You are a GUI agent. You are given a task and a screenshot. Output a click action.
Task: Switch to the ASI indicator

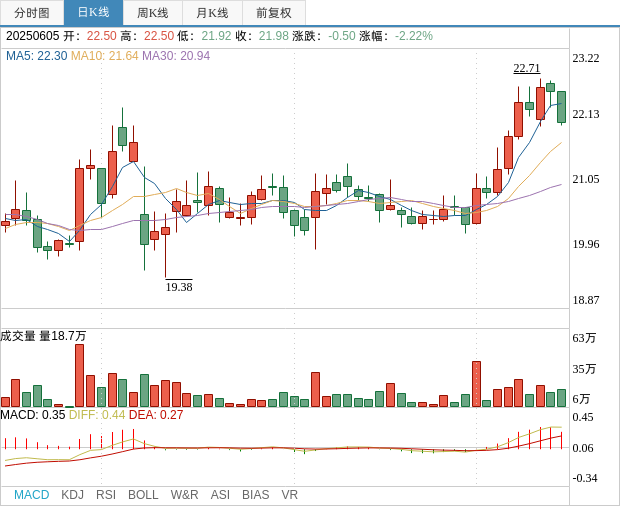point(220,495)
